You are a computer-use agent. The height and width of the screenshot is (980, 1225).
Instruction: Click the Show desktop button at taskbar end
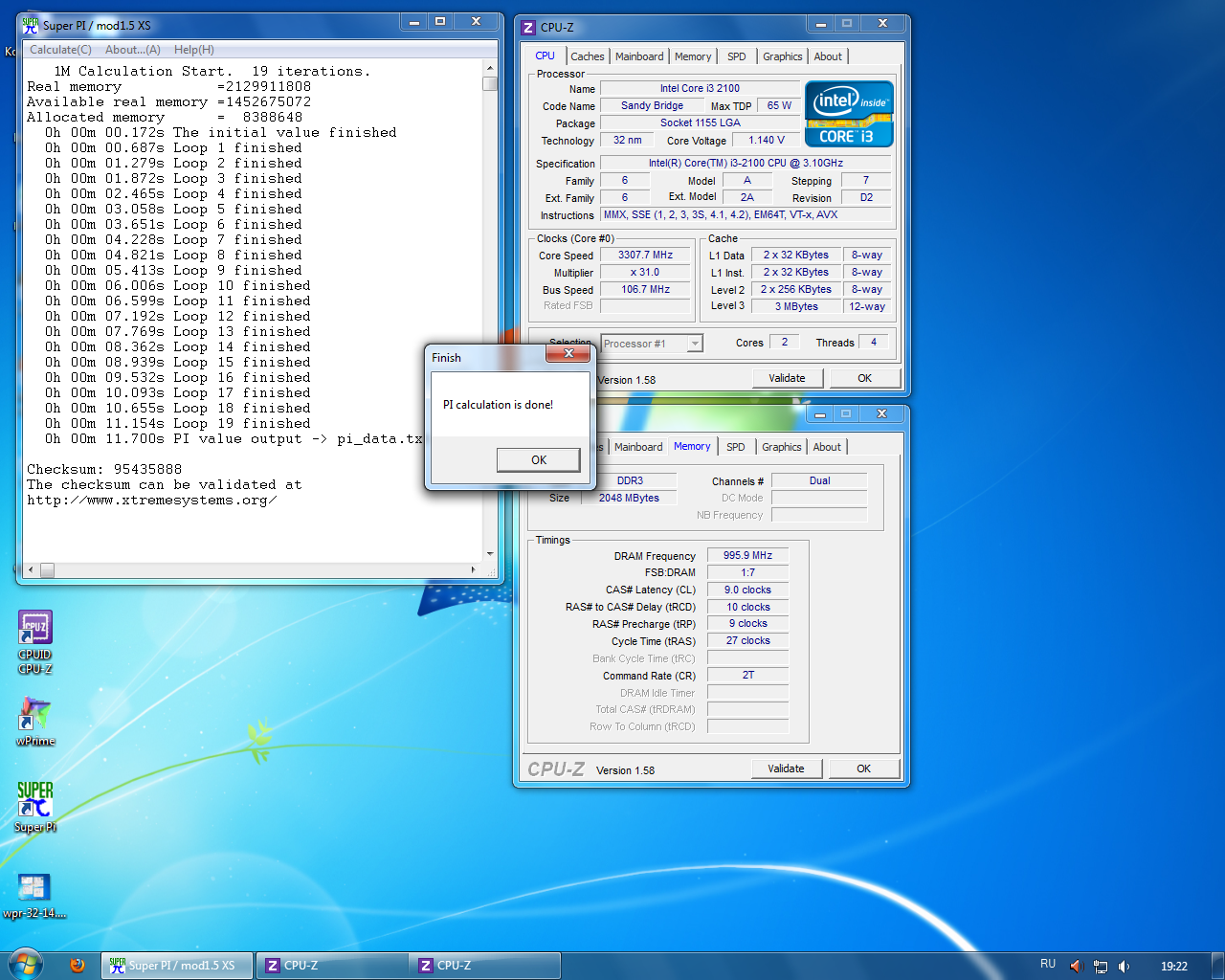point(1217,966)
